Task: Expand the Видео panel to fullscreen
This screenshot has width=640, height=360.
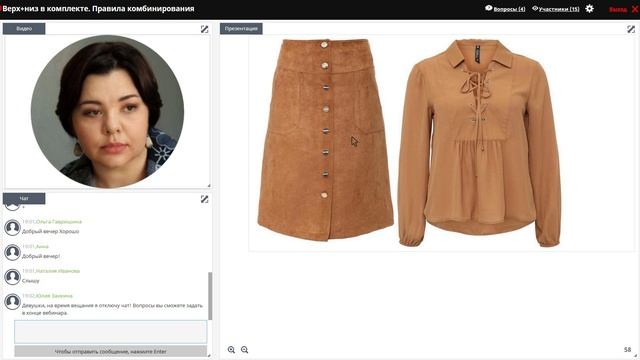Action: point(204,29)
